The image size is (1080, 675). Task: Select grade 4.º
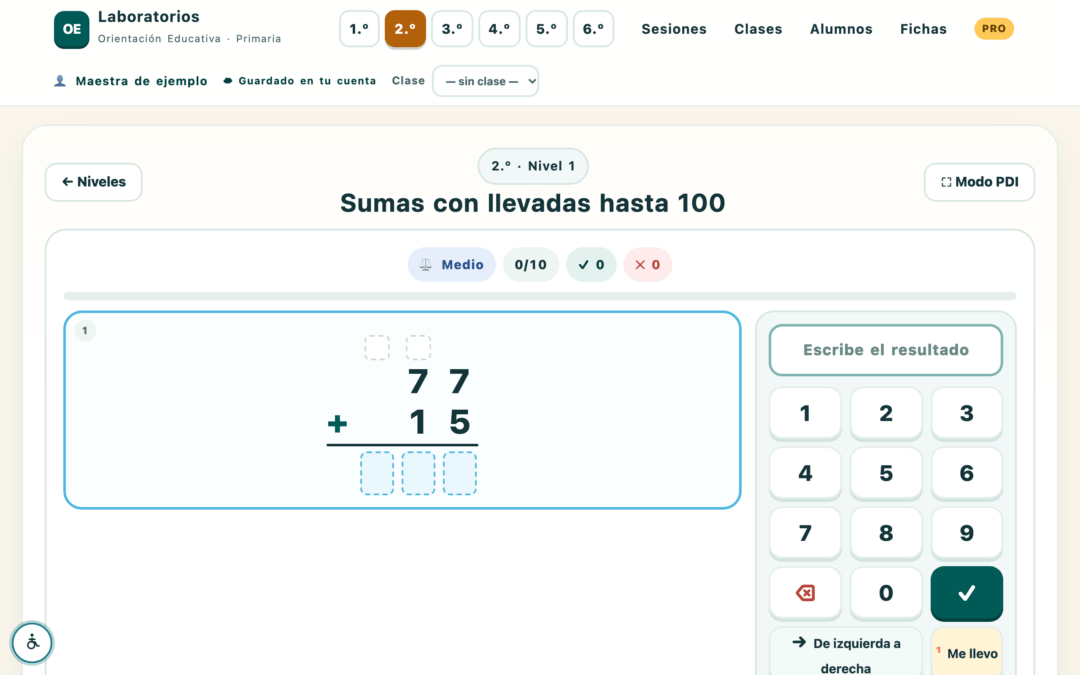tap(499, 29)
